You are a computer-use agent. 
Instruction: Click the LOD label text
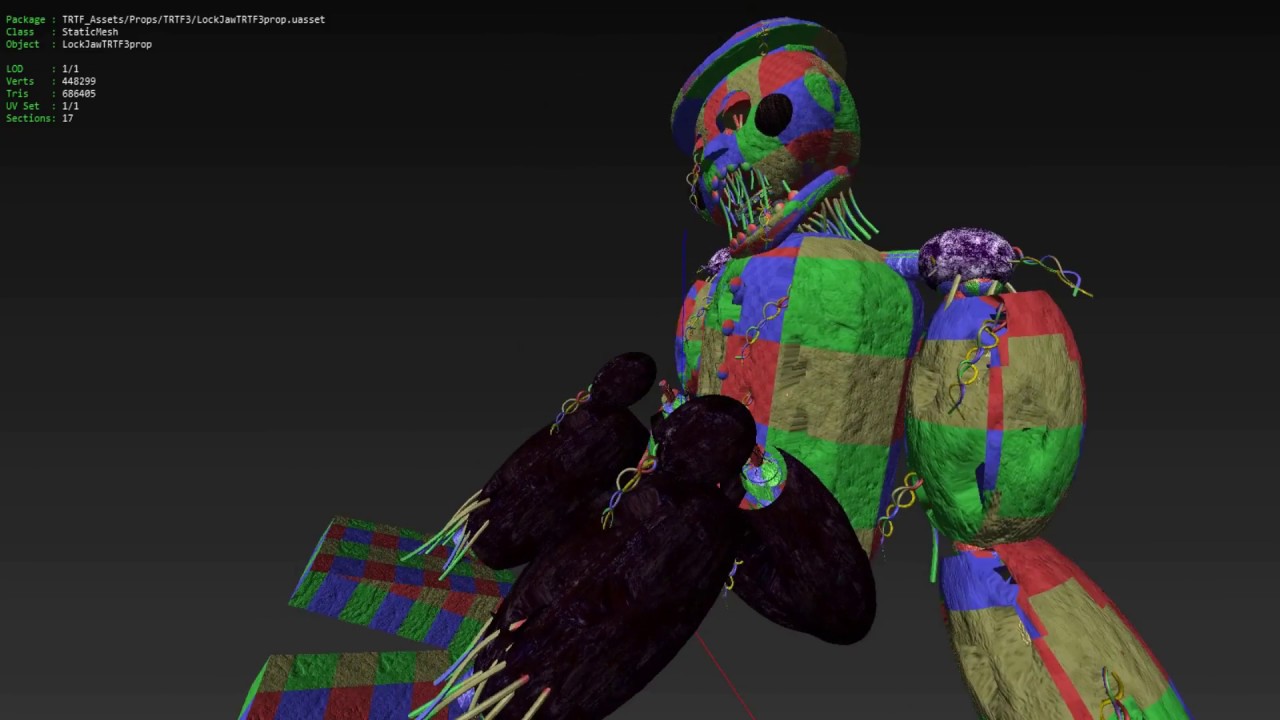[x=14, y=69]
